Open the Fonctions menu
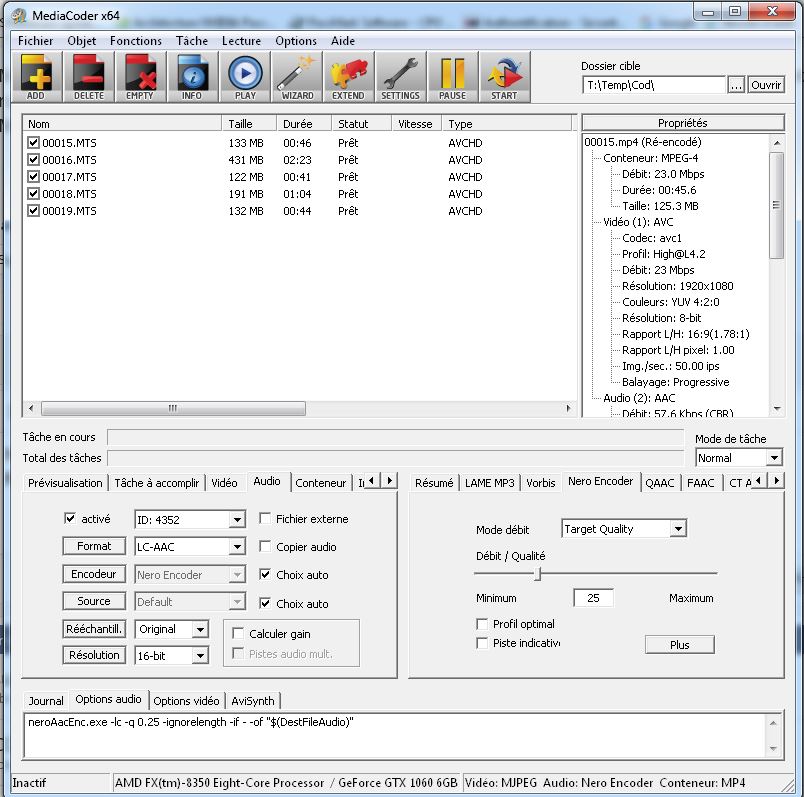This screenshot has height=797, width=804. tap(136, 41)
